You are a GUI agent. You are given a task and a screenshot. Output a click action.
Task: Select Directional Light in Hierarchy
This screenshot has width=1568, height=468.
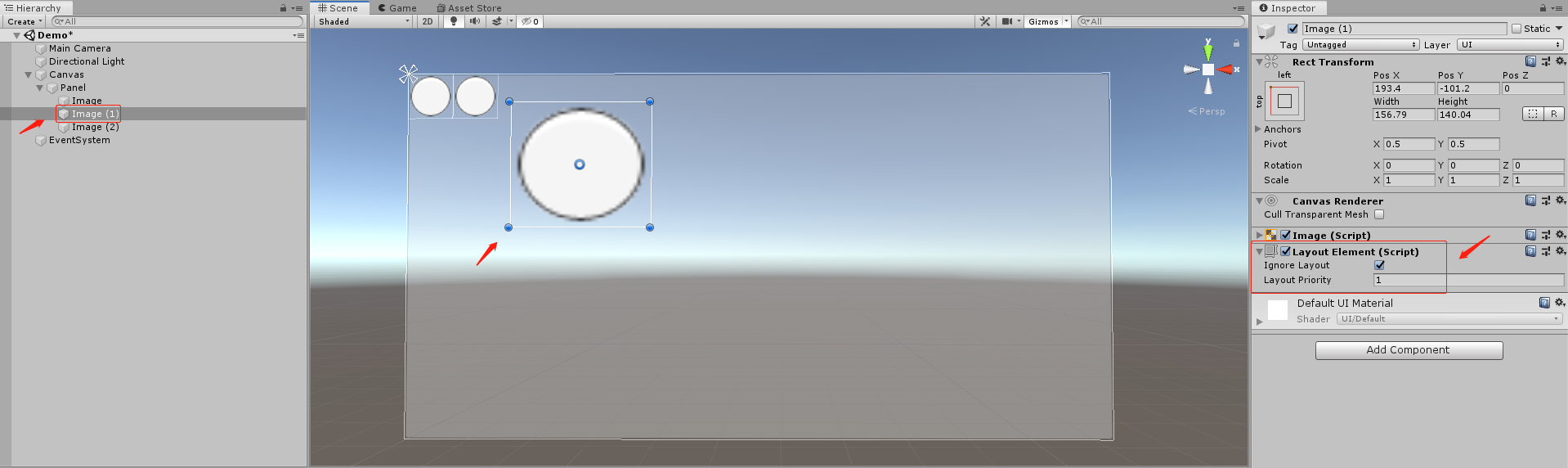(87, 61)
